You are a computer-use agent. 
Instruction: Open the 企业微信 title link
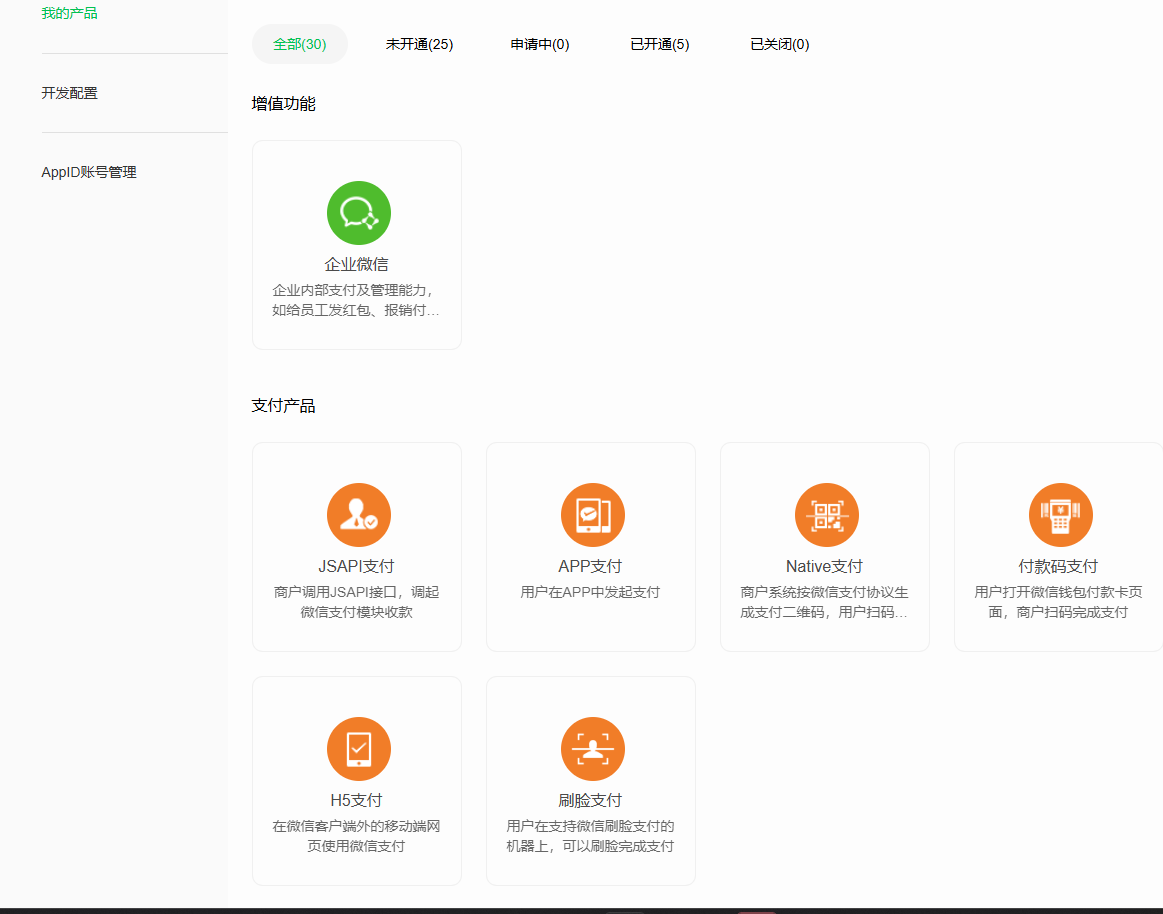pyautogui.click(x=357, y=264)
